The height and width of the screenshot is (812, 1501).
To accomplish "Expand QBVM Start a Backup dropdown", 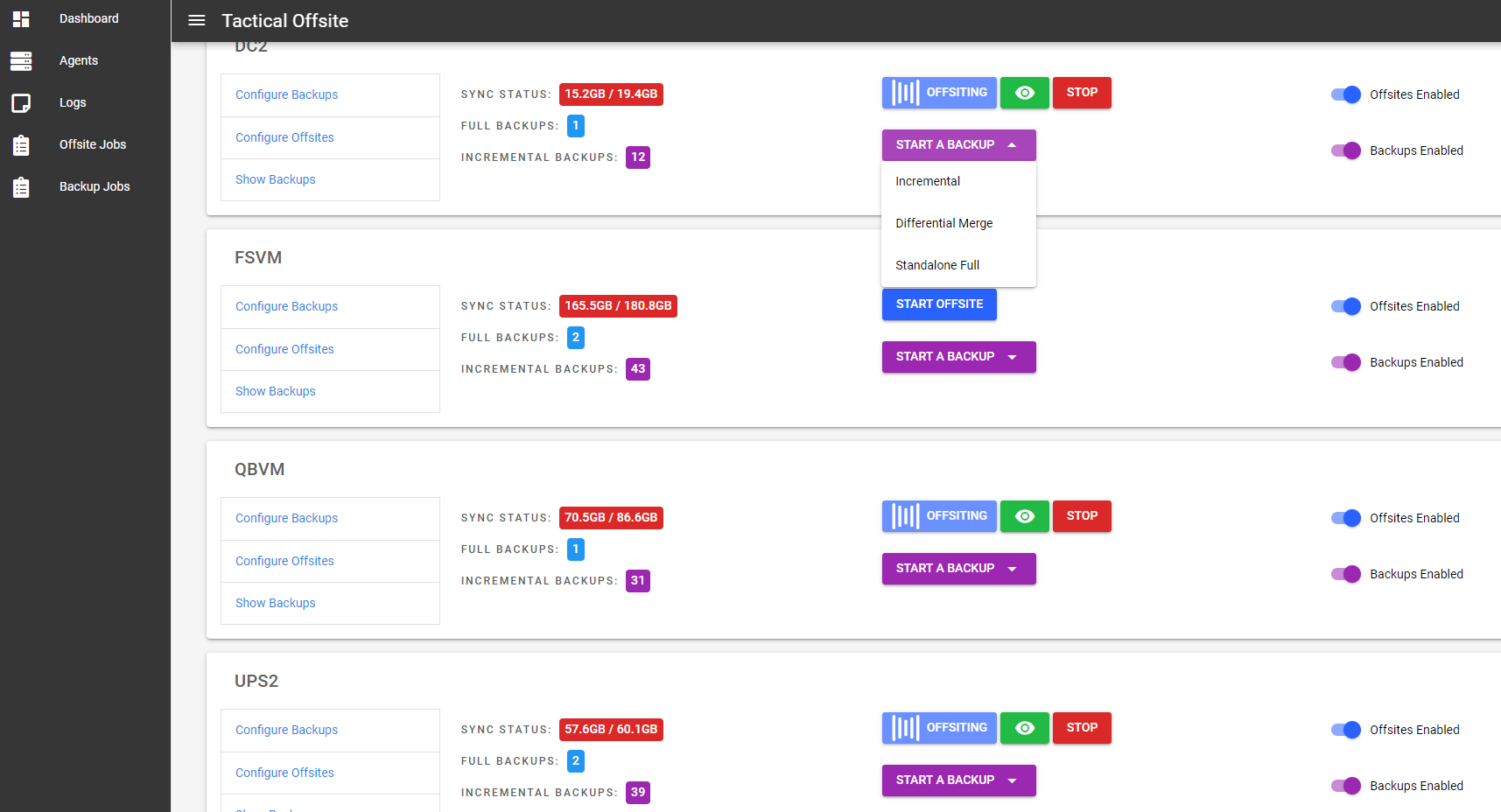I will [959, 569].
